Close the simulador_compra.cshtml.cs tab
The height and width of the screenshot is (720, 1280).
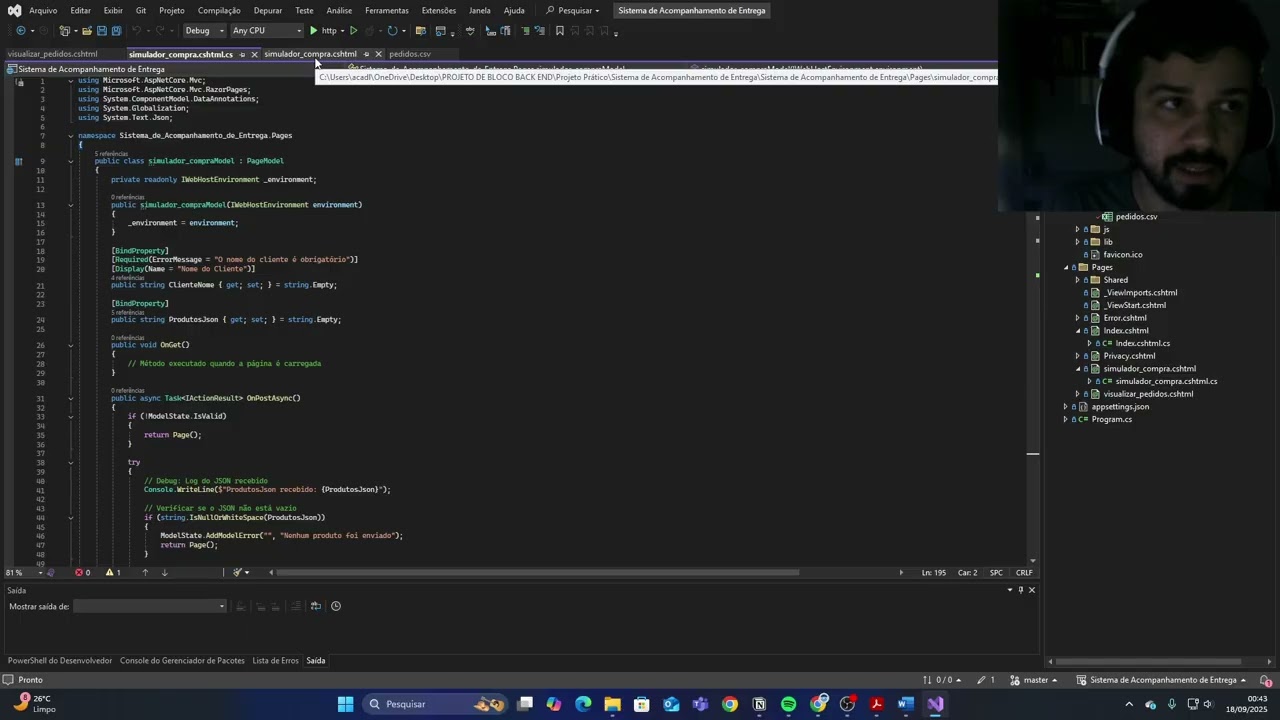[x=255, y=54]
